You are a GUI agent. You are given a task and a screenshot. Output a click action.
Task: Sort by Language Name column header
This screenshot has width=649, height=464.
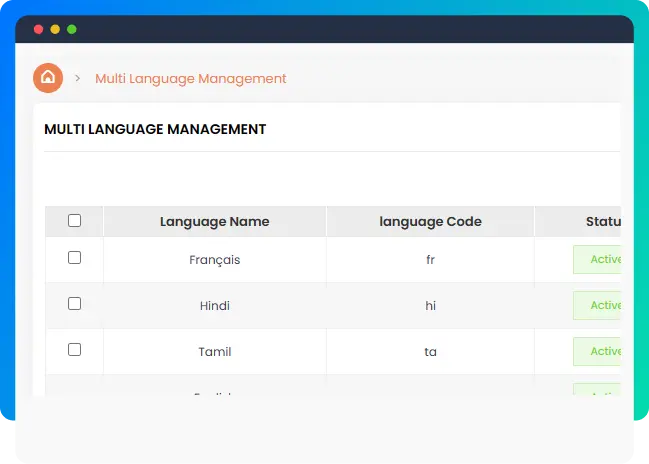[x=214, y=222]
